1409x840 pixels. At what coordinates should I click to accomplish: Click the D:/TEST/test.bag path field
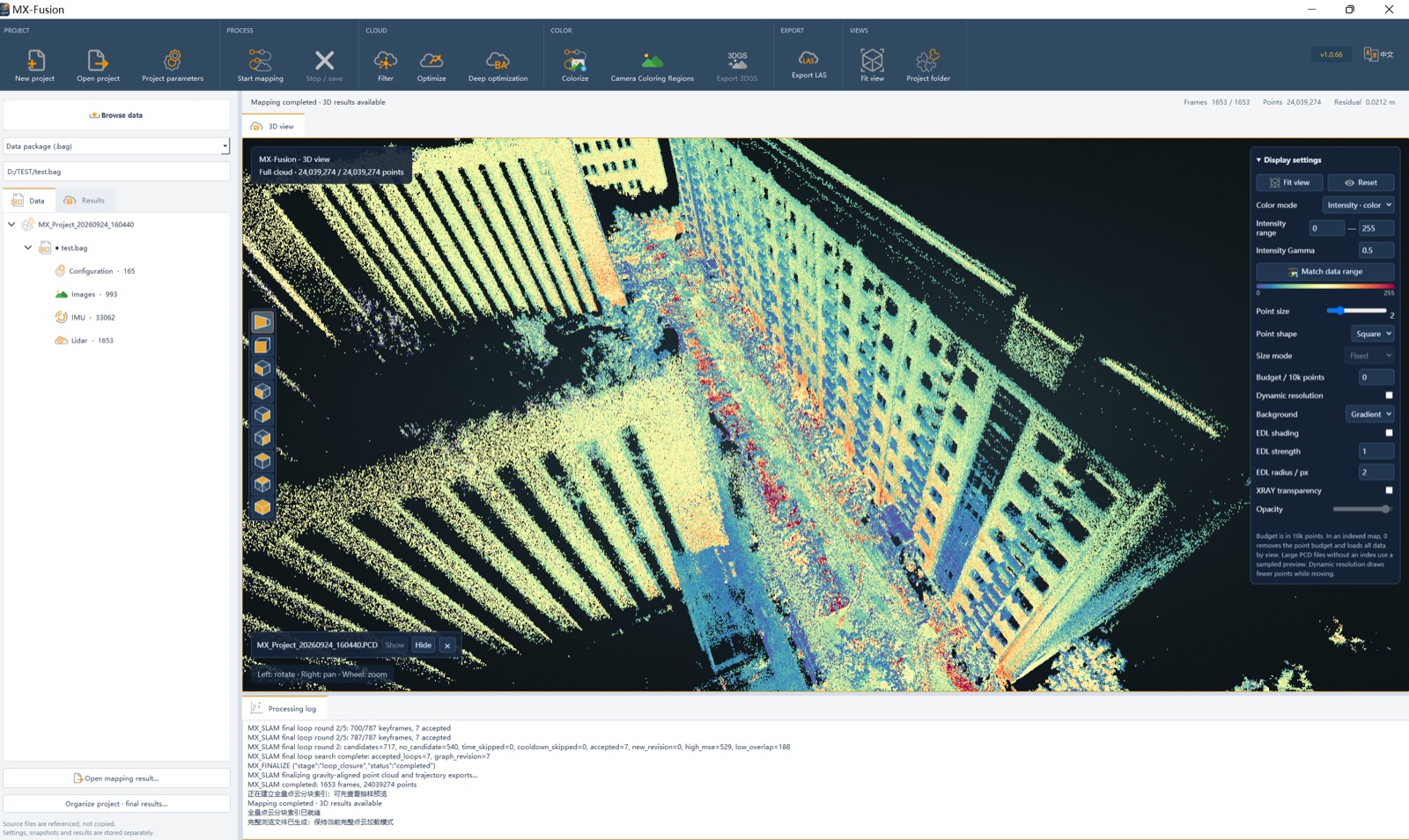tap(116, 172)
